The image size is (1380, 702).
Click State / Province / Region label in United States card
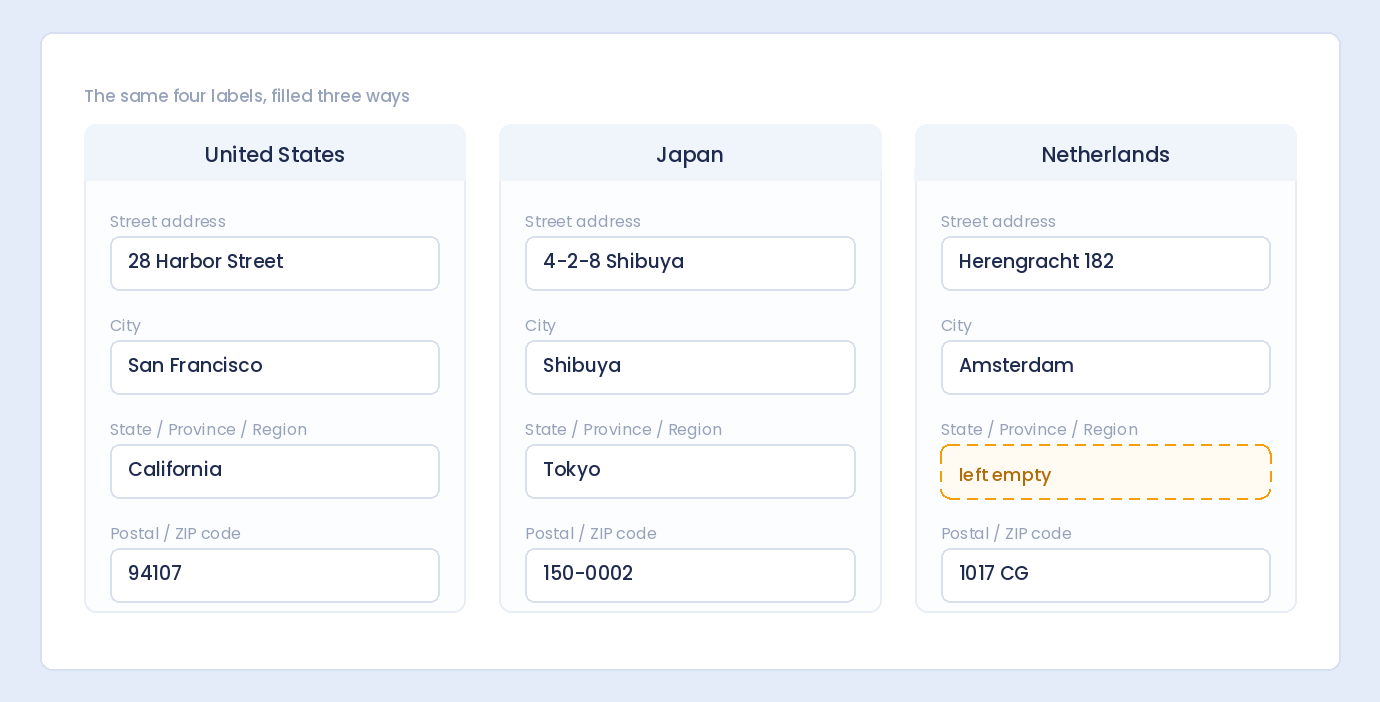(208, 429)
